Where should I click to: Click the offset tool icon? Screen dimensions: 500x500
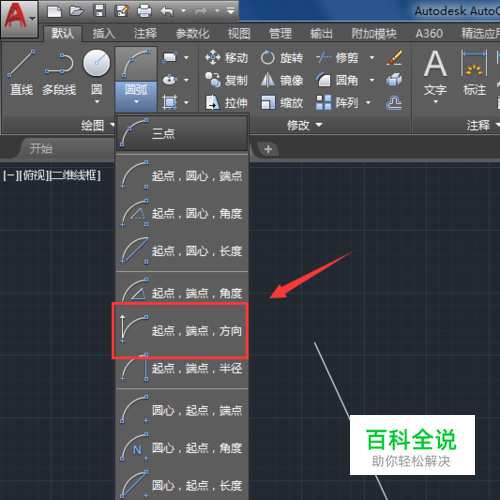point(394,102)
